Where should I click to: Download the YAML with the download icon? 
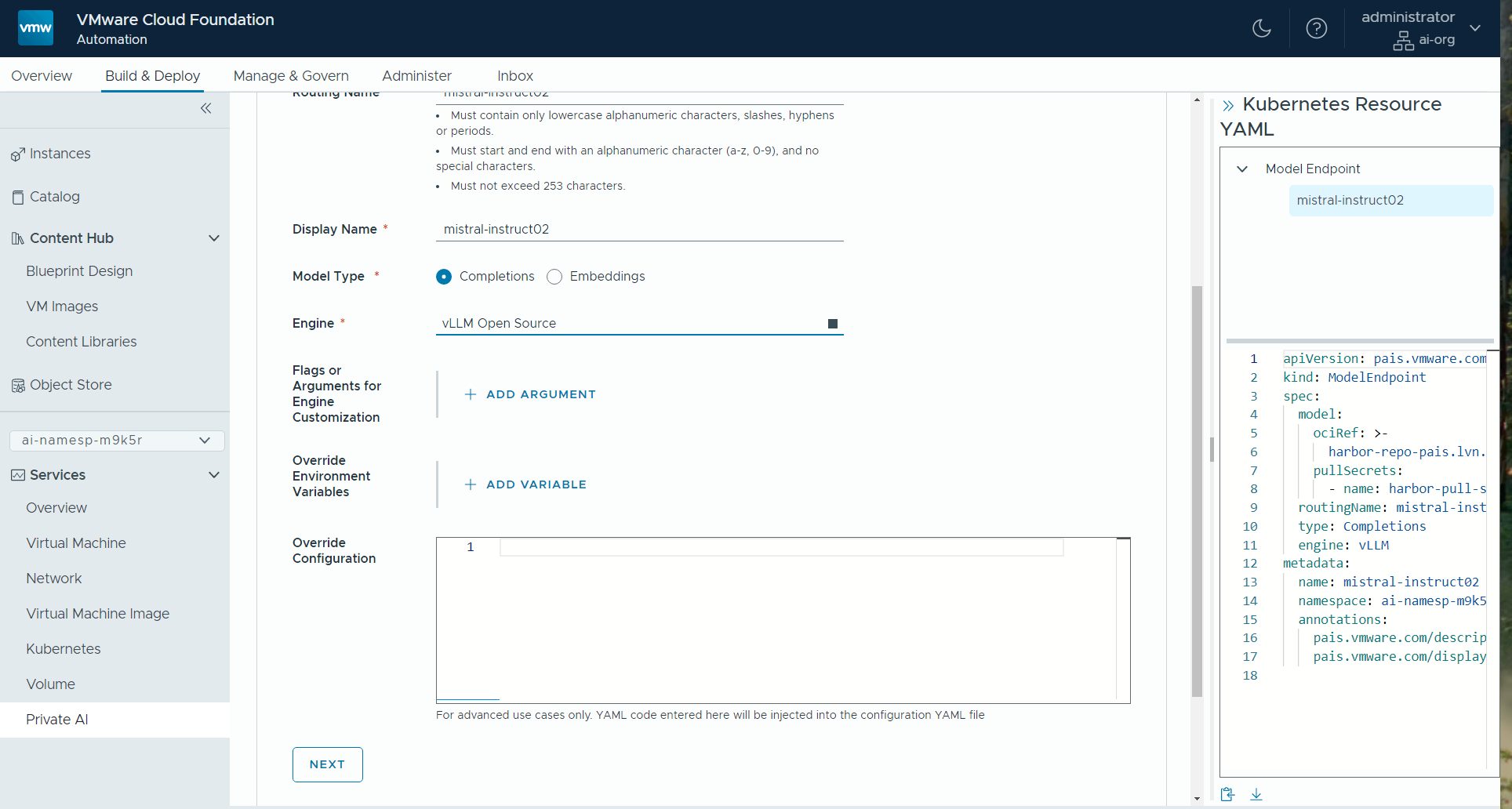tap(1257, 794)
